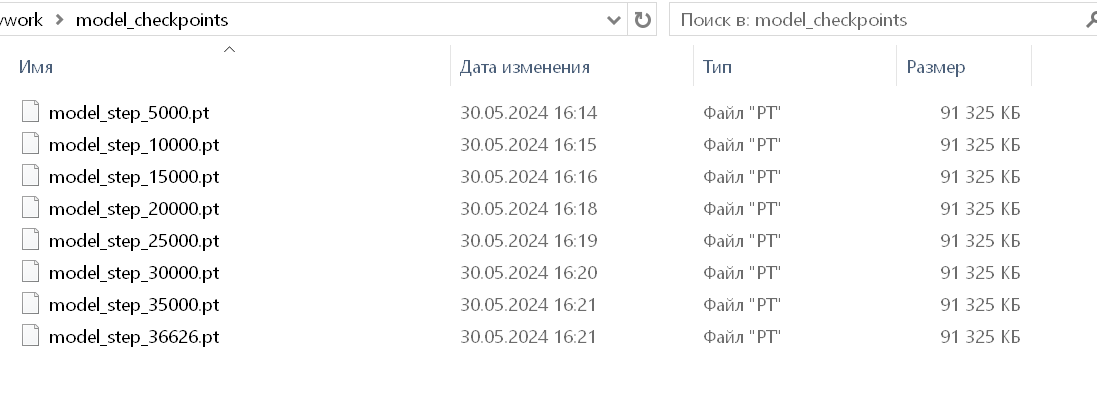
Task: Select the model_step_15000.pt file icon
Action: click(x=30, y=176)
